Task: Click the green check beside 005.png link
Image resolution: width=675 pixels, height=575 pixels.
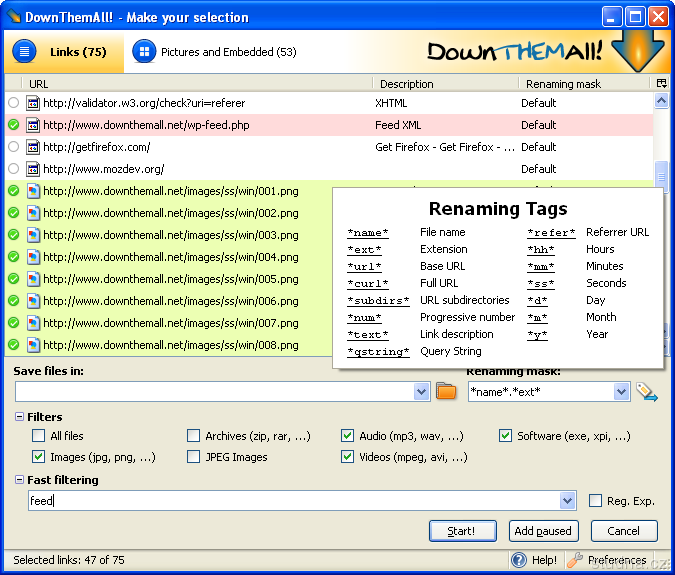Action: pos(14,279)
